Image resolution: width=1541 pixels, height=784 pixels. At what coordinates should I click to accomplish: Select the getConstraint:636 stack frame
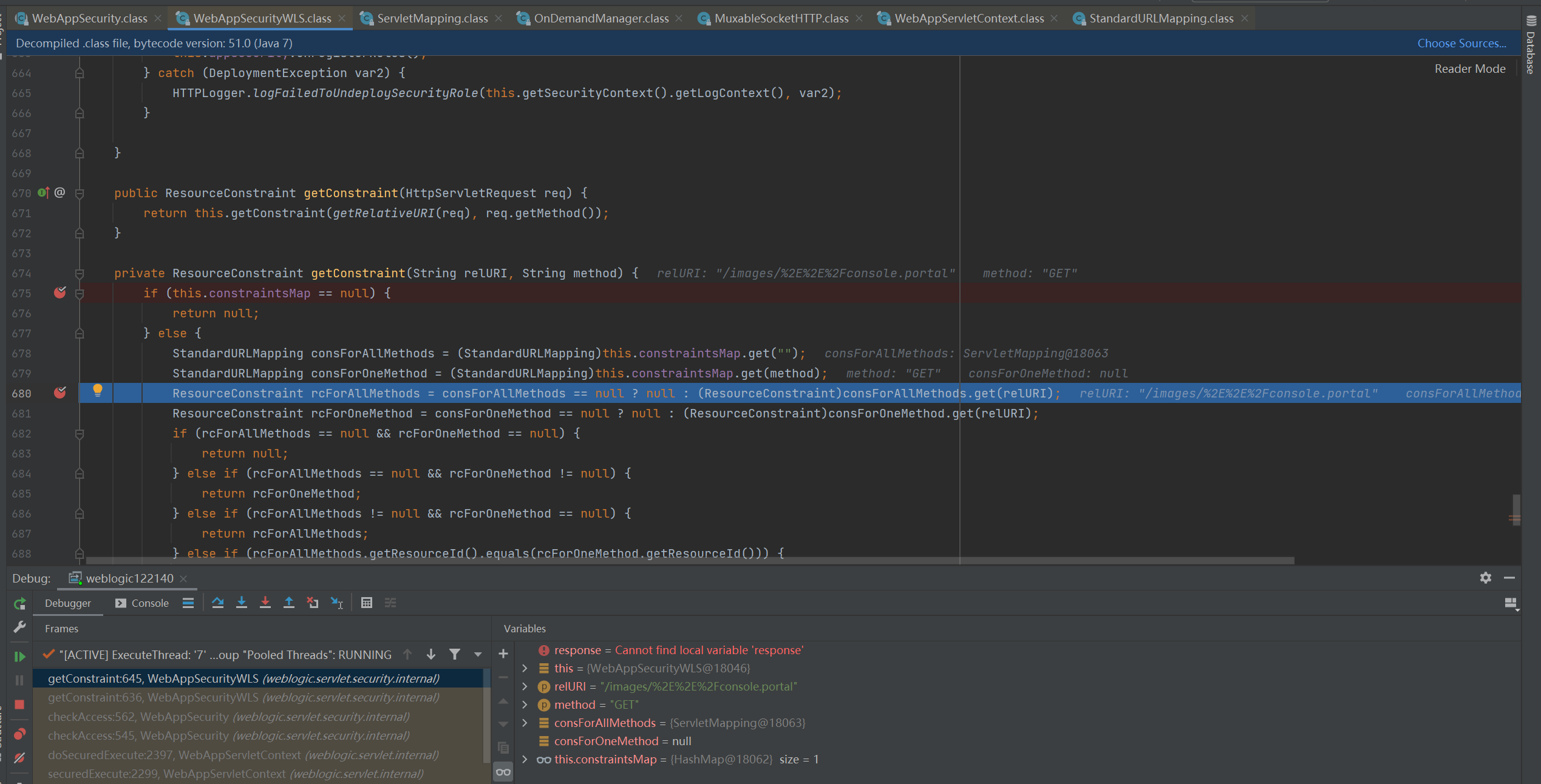259,697
